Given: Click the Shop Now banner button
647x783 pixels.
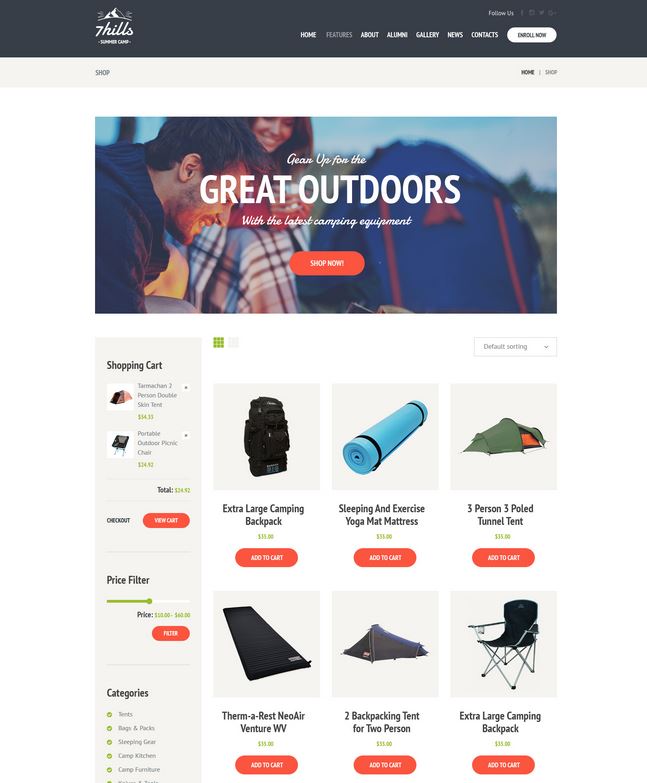Looking at the screenshot, I should 327,263.
